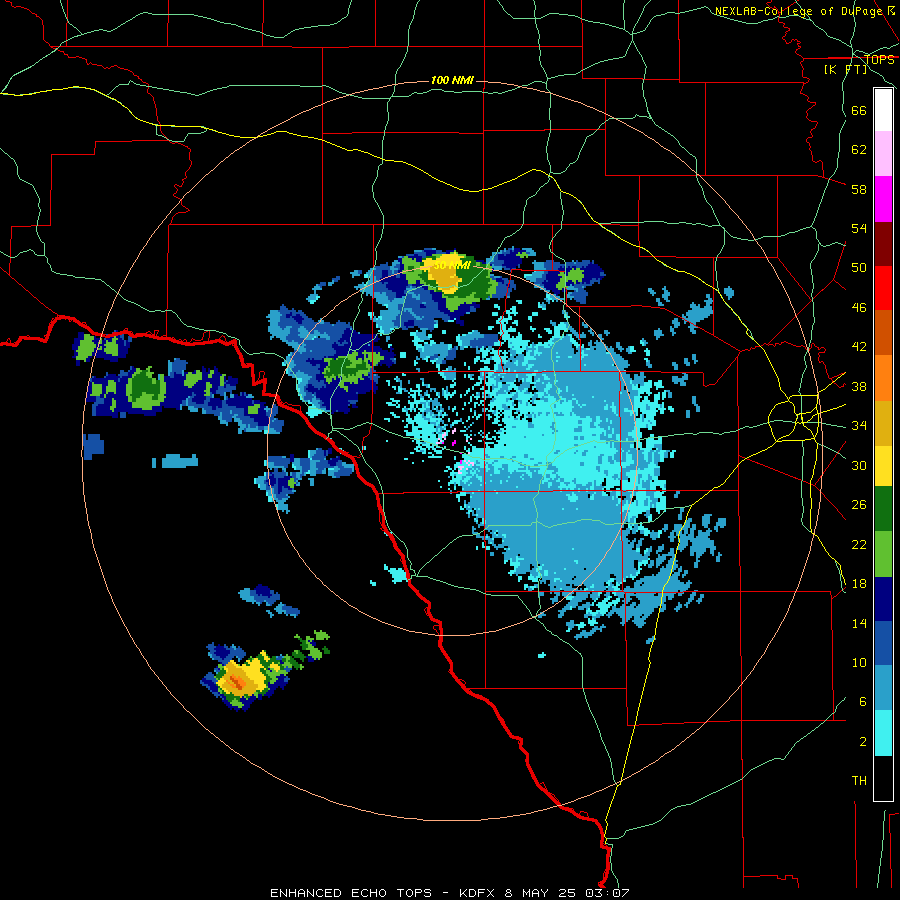
Task: Click the "46" legend value
Action: 859,307
